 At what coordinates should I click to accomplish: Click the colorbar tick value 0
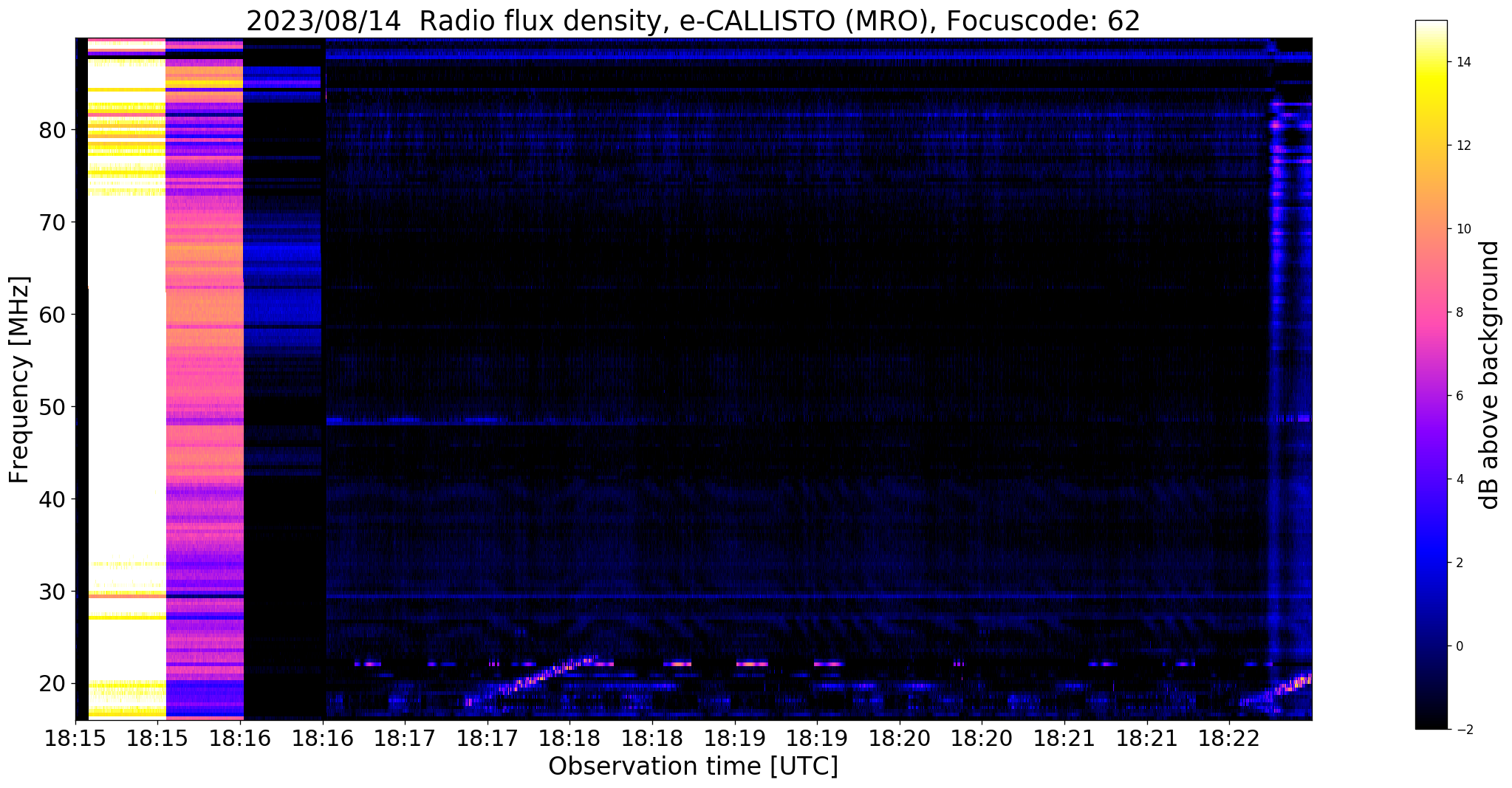pos(1459,646)
